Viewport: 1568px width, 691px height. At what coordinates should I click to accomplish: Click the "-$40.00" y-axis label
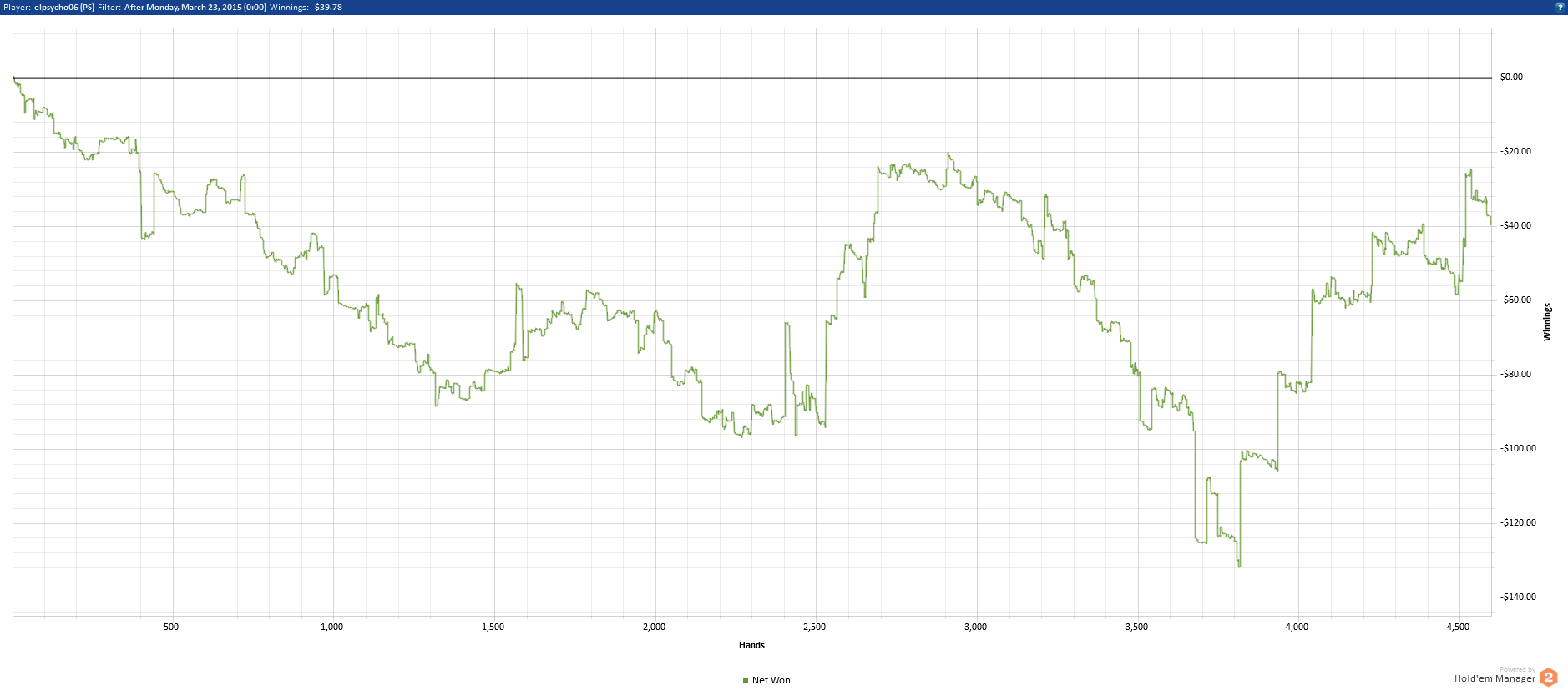(x=1515, y=226)
